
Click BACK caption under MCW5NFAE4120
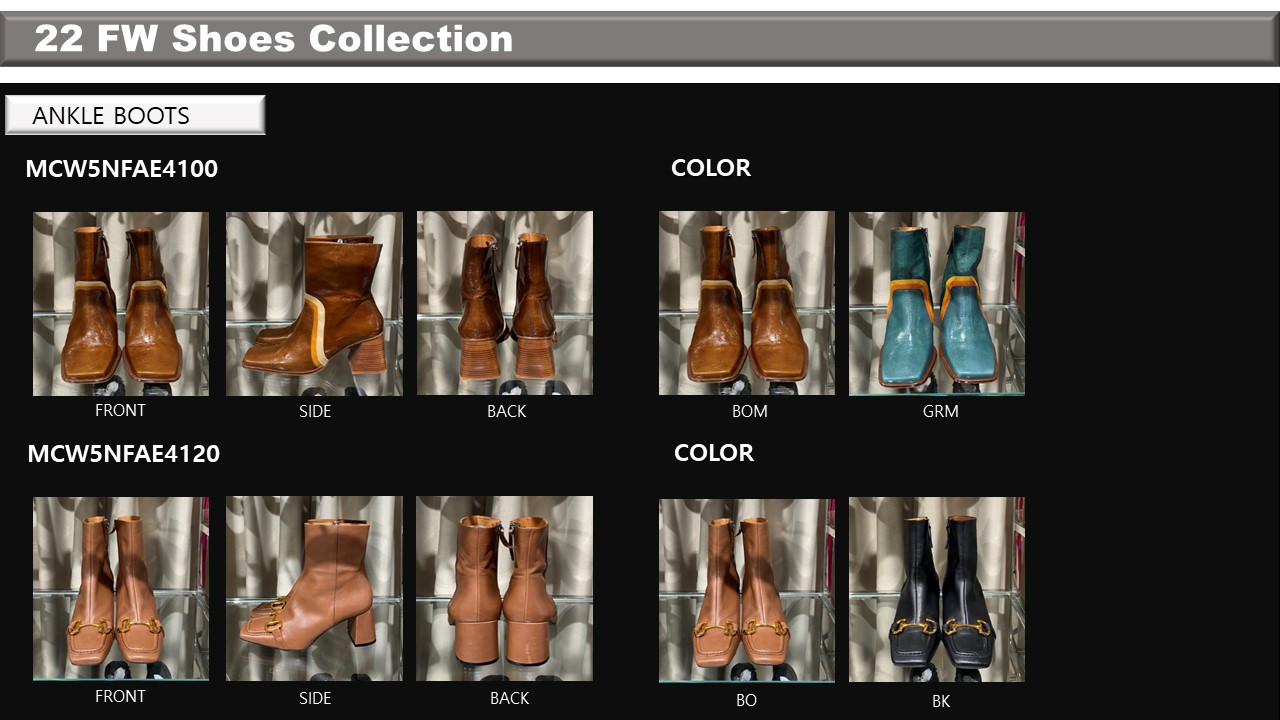(509, 698)
